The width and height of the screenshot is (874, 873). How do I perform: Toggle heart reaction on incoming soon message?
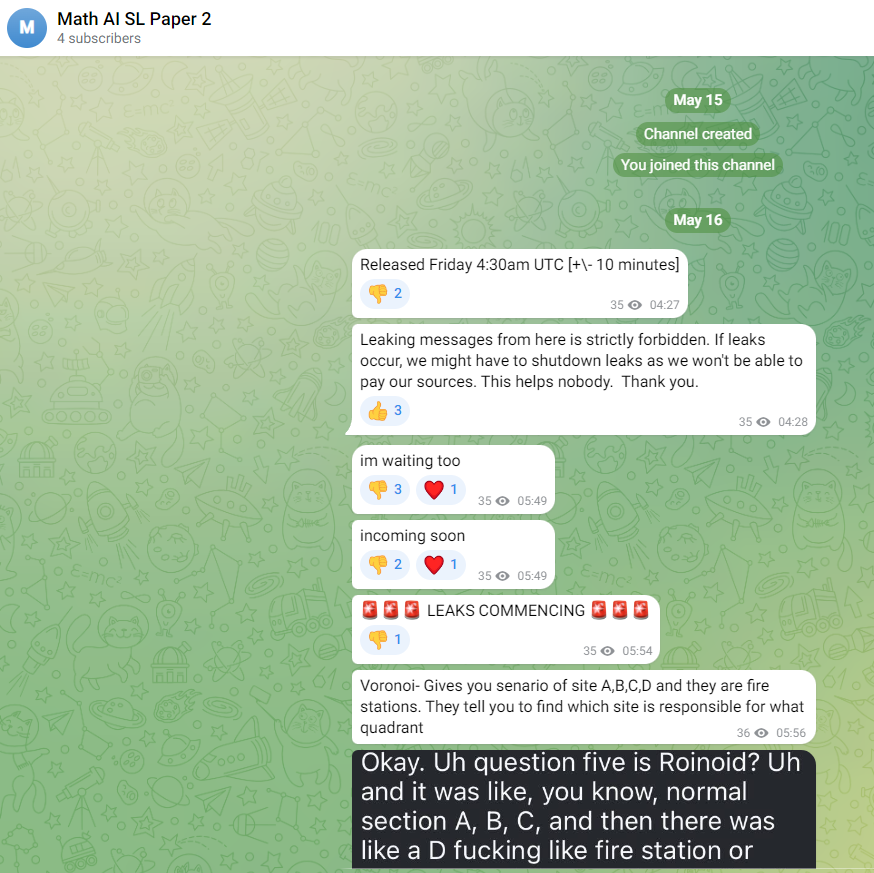441,565
